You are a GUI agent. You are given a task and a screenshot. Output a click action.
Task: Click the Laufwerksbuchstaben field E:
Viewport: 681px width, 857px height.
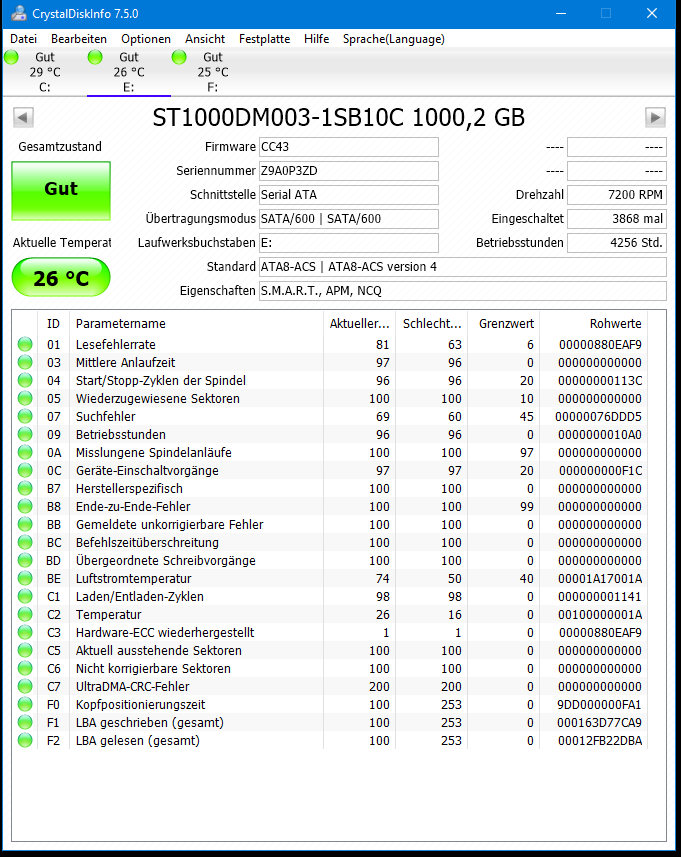pyautogui.click(x=349, y=243)
